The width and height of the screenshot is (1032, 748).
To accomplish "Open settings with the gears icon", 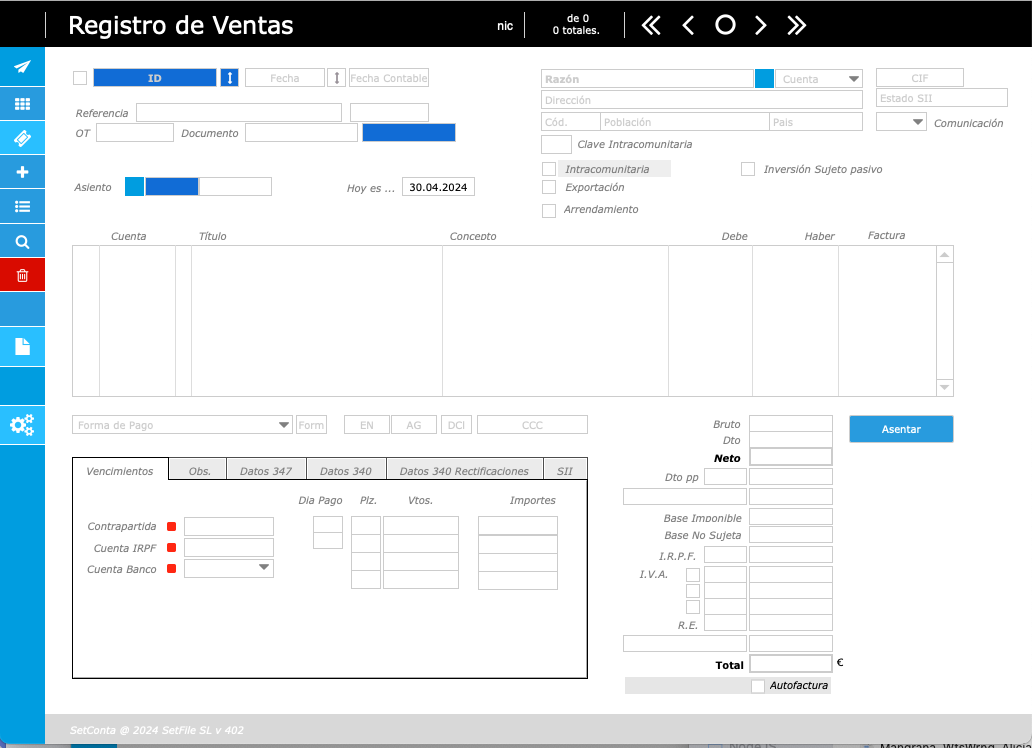I will (22, 424).
